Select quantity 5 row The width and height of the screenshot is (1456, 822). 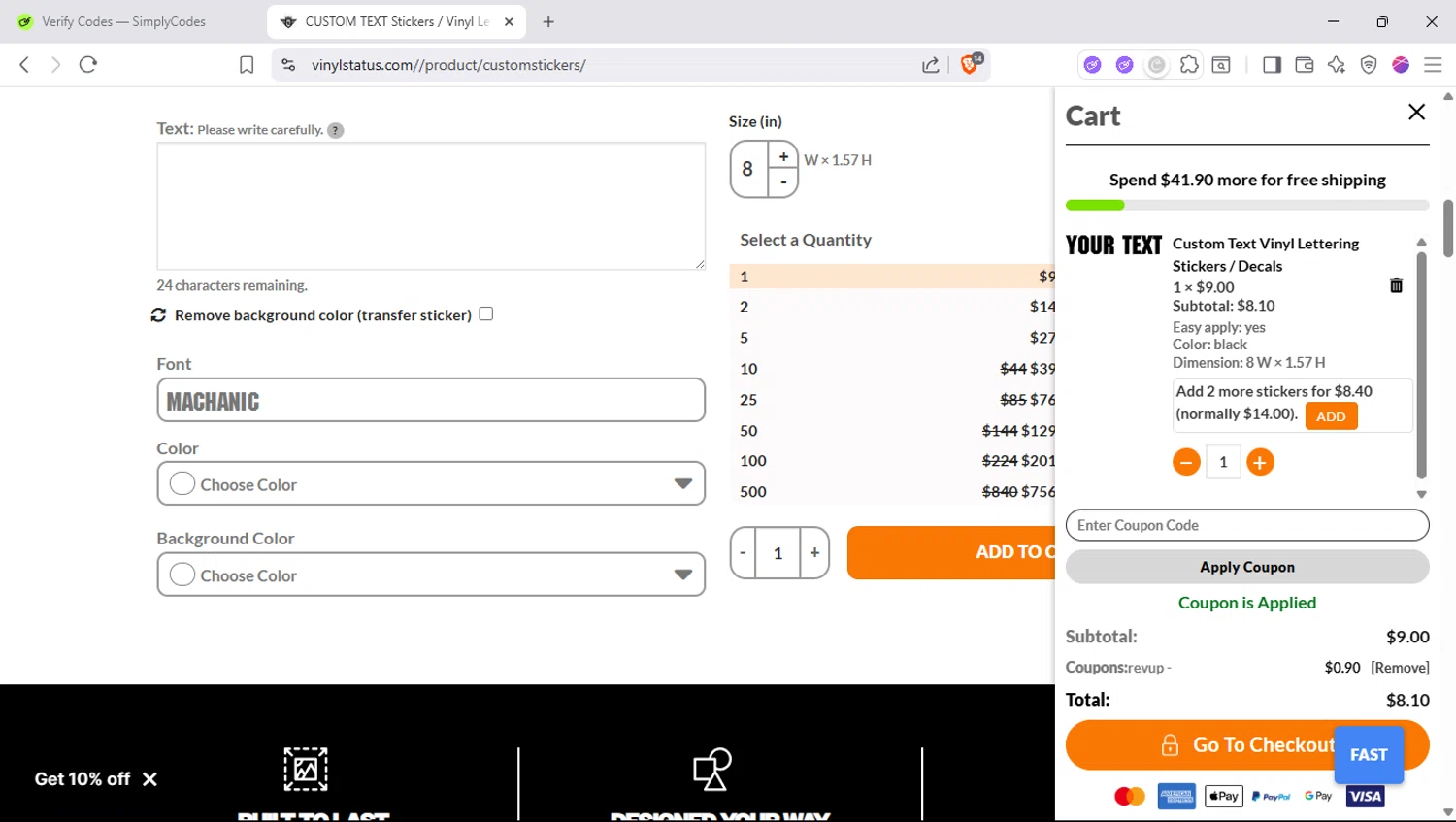pos(892,338)
